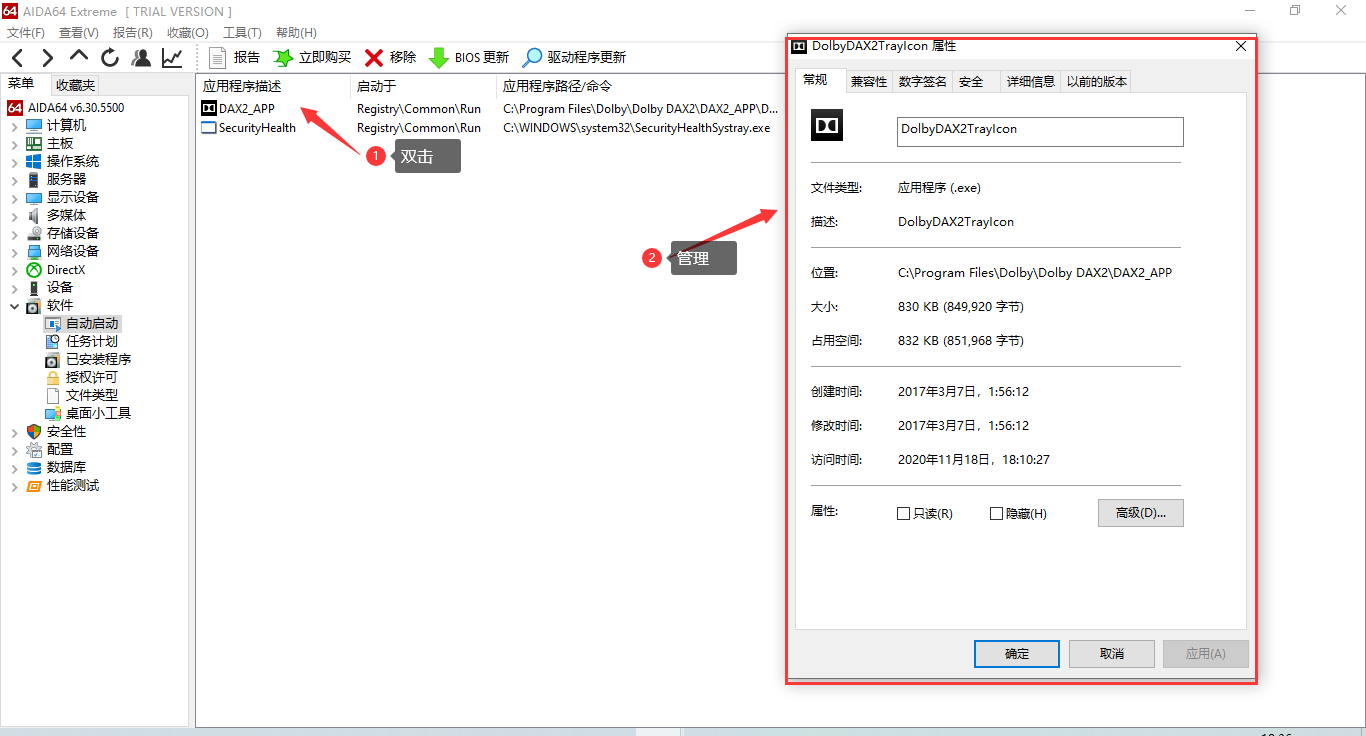Click the 确定 button
The height and width of the screenshot is (736, 1366).
pos(1016,654)
